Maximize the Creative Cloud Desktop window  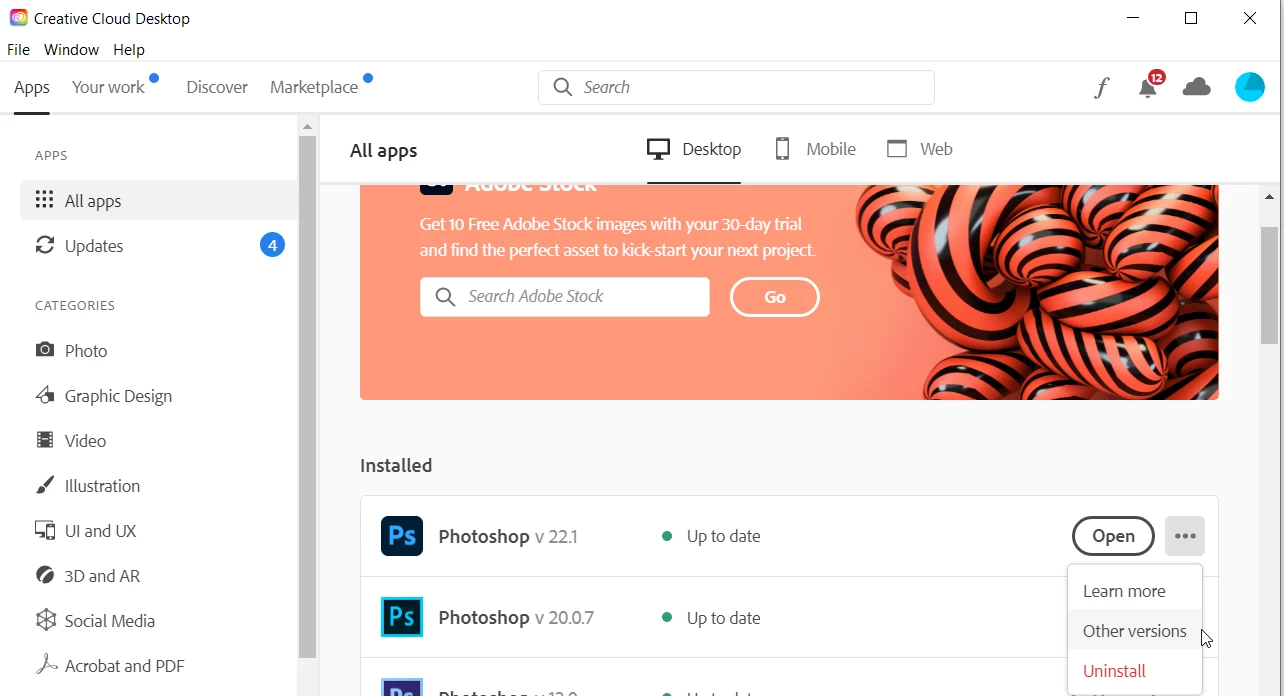pyautogui.click(x=1191, y=18)
